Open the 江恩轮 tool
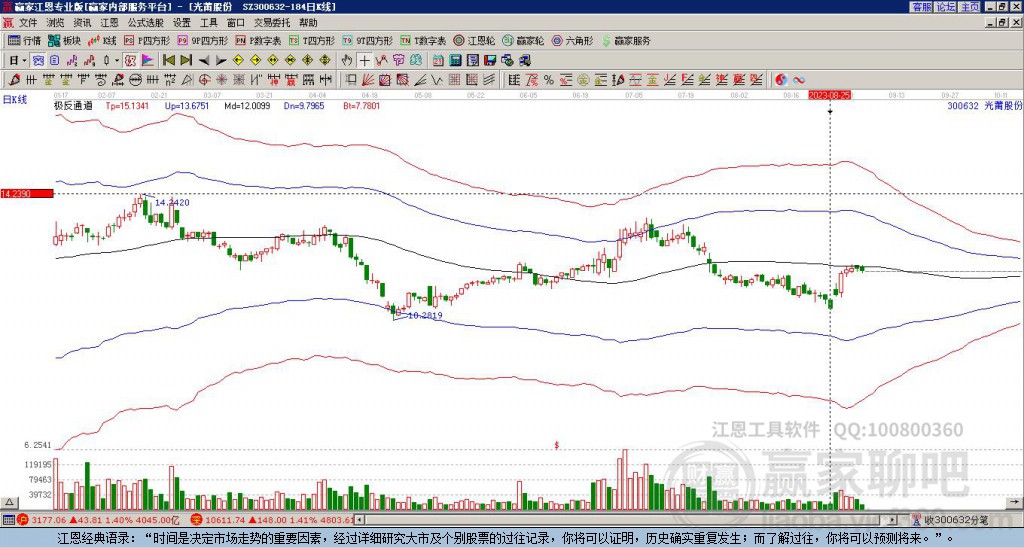The height and width of the screenshot is (548, 1024). tap(474, 40)
